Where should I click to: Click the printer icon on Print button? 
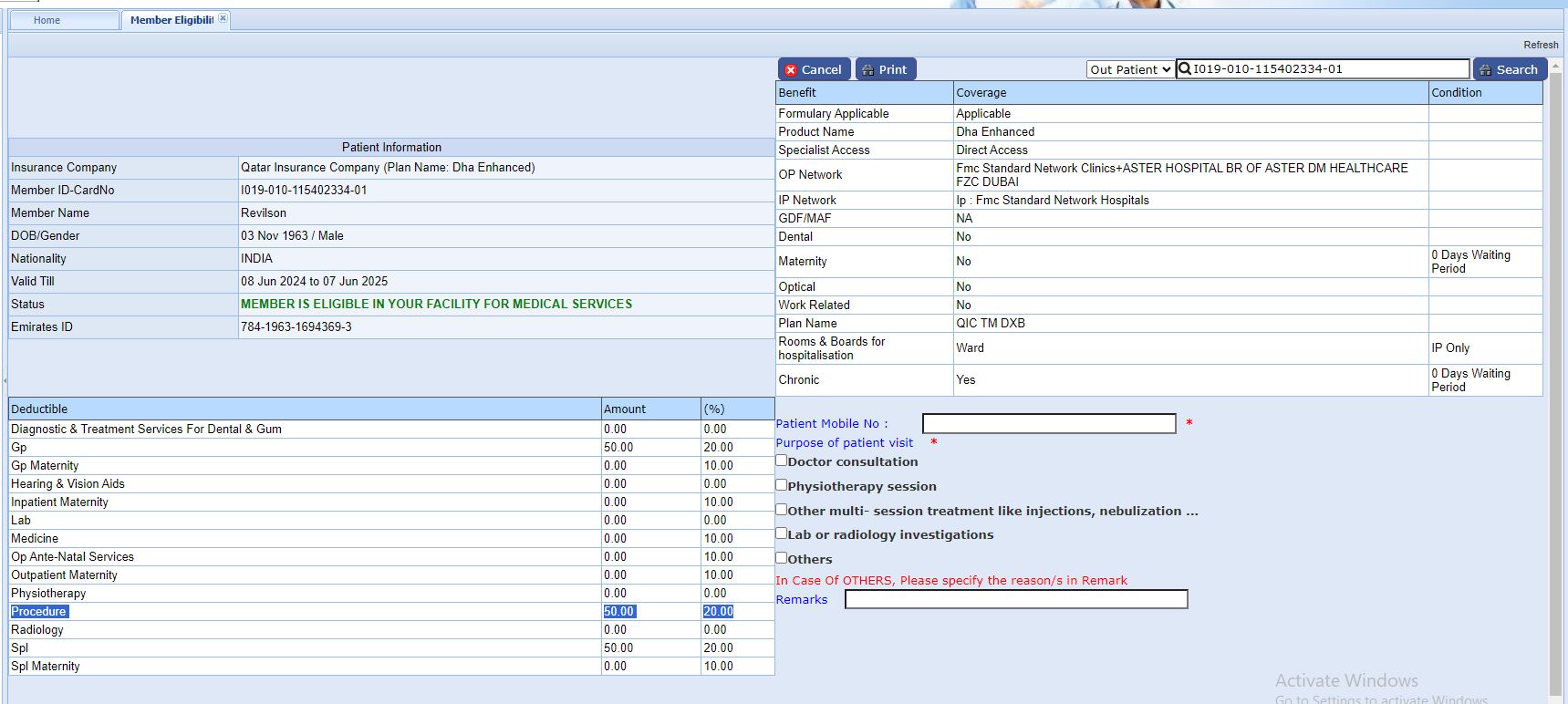coord(867,70)
